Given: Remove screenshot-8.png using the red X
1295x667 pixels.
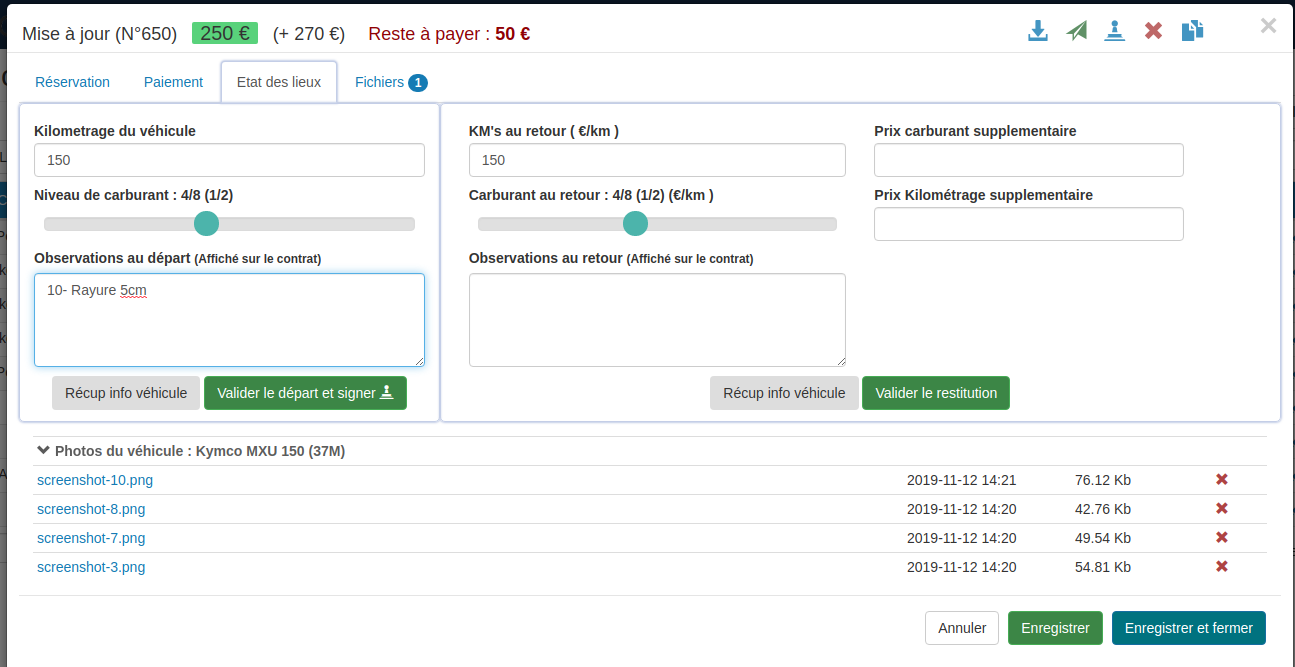Looking at the screenshot, I should click(1221, 509).
